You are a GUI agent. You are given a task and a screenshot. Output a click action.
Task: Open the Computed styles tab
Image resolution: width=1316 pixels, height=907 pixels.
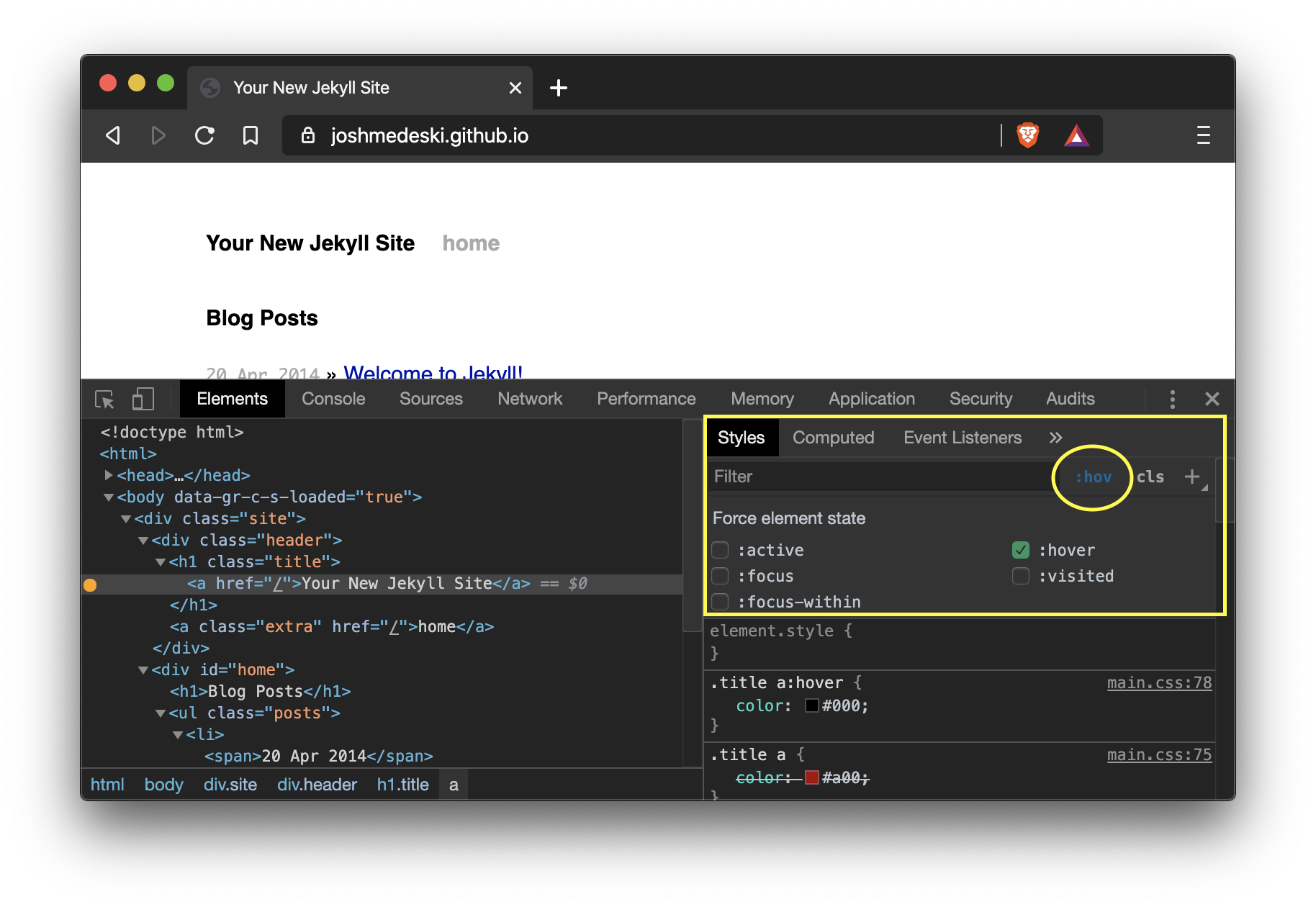[833, 438]
